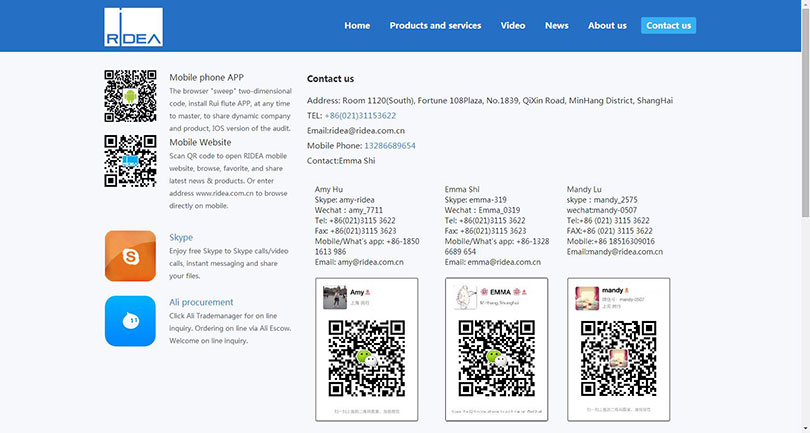
Task: Click the page's vertical scrollbar
Action: [x=805, y=200]
